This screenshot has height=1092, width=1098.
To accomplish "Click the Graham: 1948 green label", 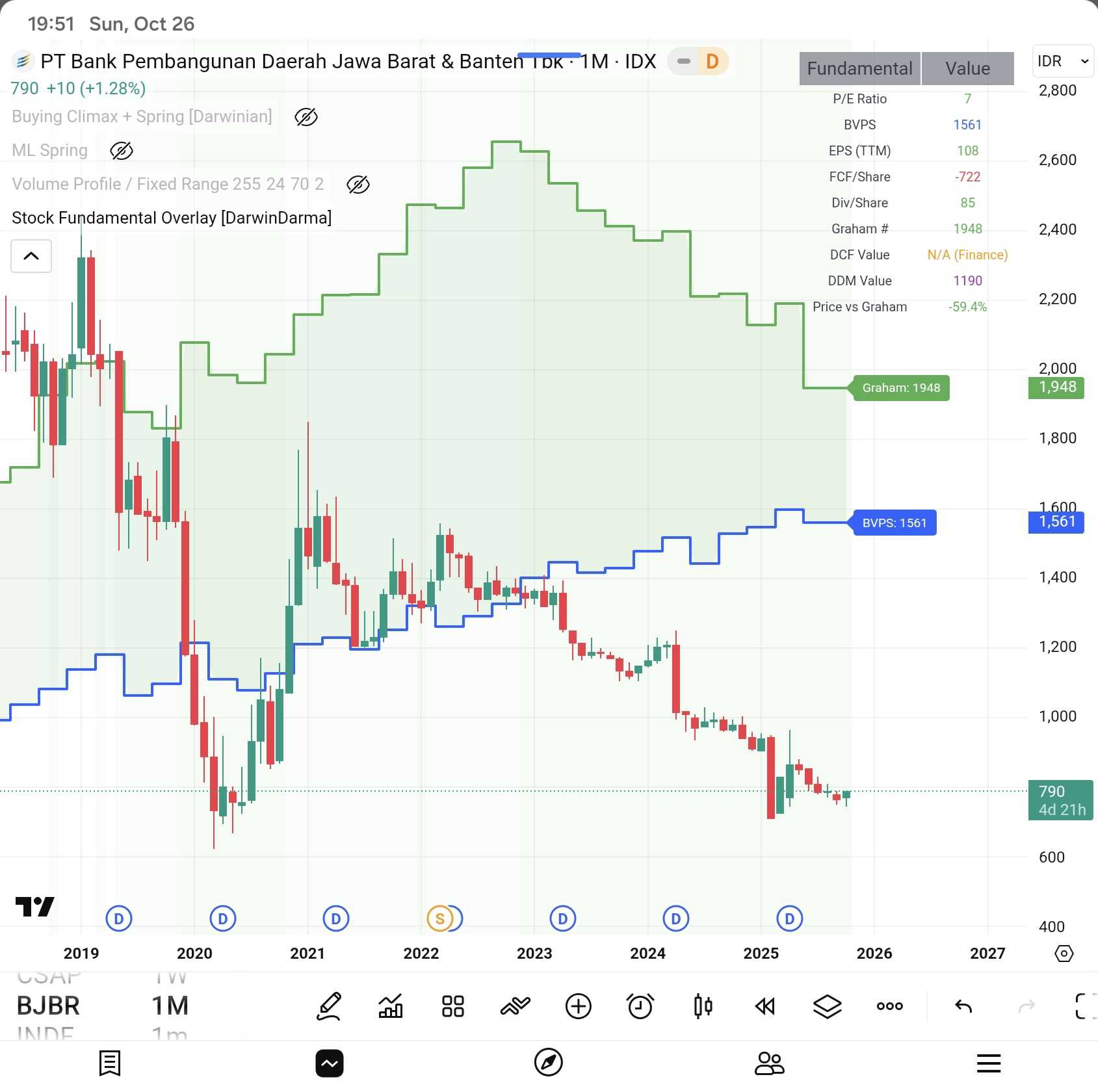I will 900,388.
